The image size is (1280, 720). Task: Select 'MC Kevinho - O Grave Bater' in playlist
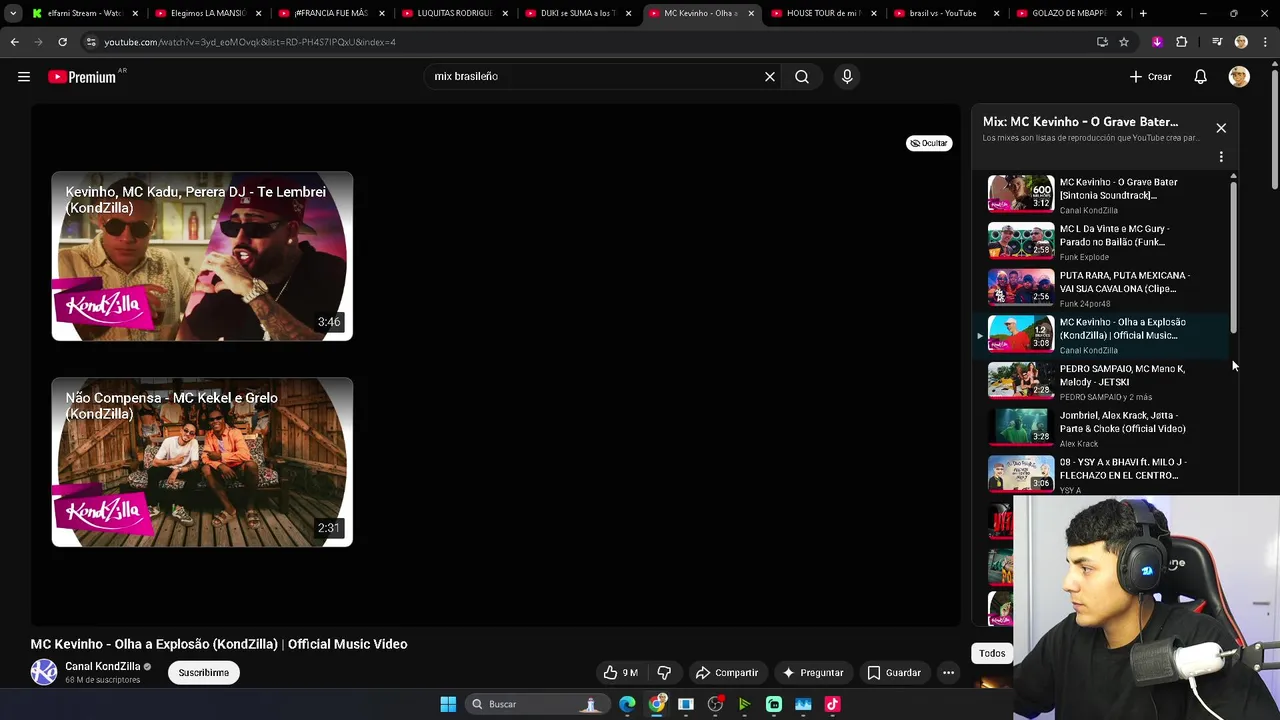coord(1103,195)
